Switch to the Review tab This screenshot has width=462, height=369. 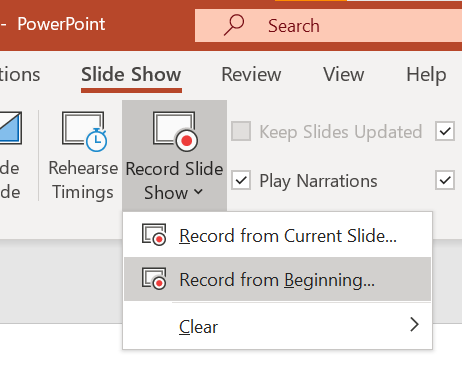coord(251,74)
